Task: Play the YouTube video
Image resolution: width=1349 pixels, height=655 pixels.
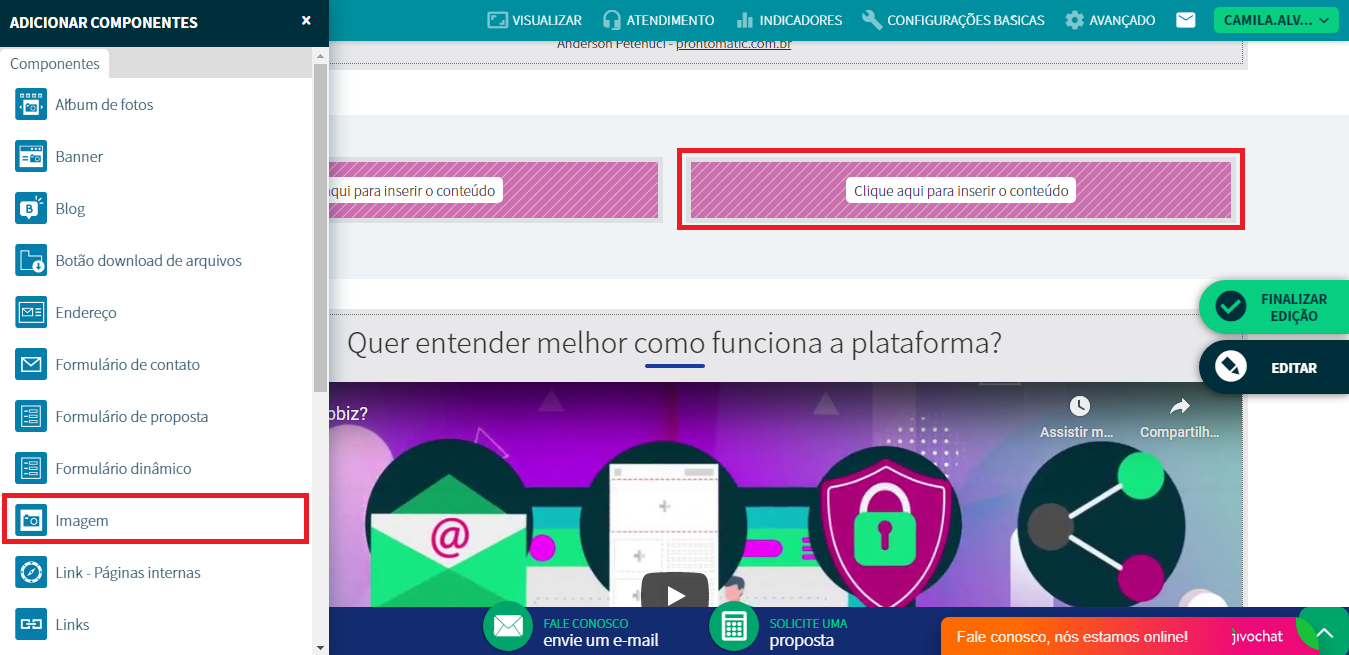Action: pos(676,594)
